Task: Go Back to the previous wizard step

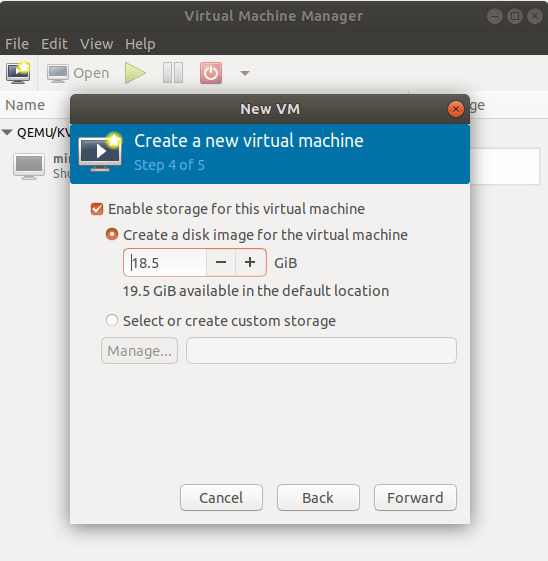Action: tap(318, 498)
